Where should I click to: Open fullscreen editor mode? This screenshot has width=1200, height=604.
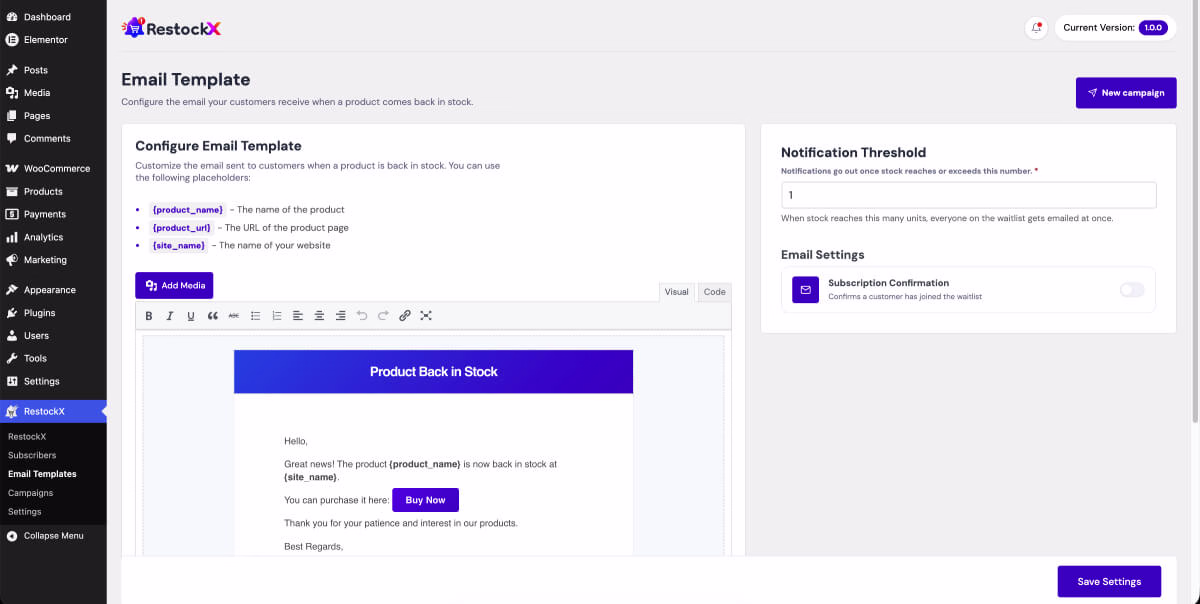[426, 316]
